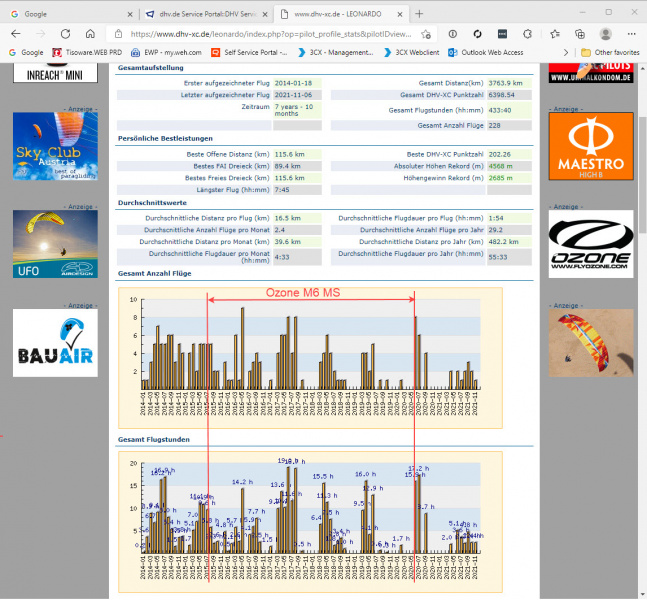
Task: Select total flight count 228
Action: coord(494,125)
